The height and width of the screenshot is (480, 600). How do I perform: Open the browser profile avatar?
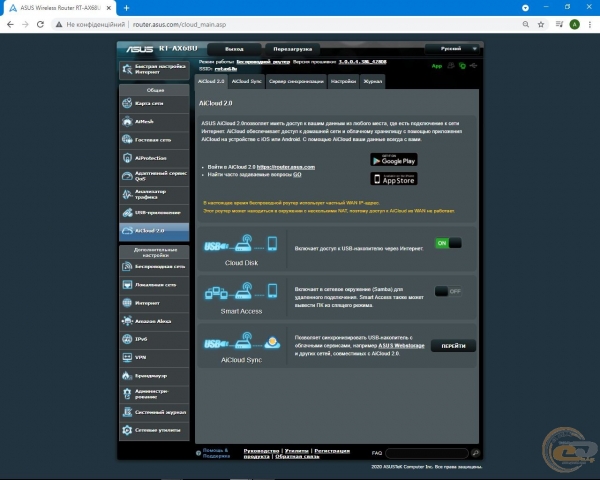point(574,24)
